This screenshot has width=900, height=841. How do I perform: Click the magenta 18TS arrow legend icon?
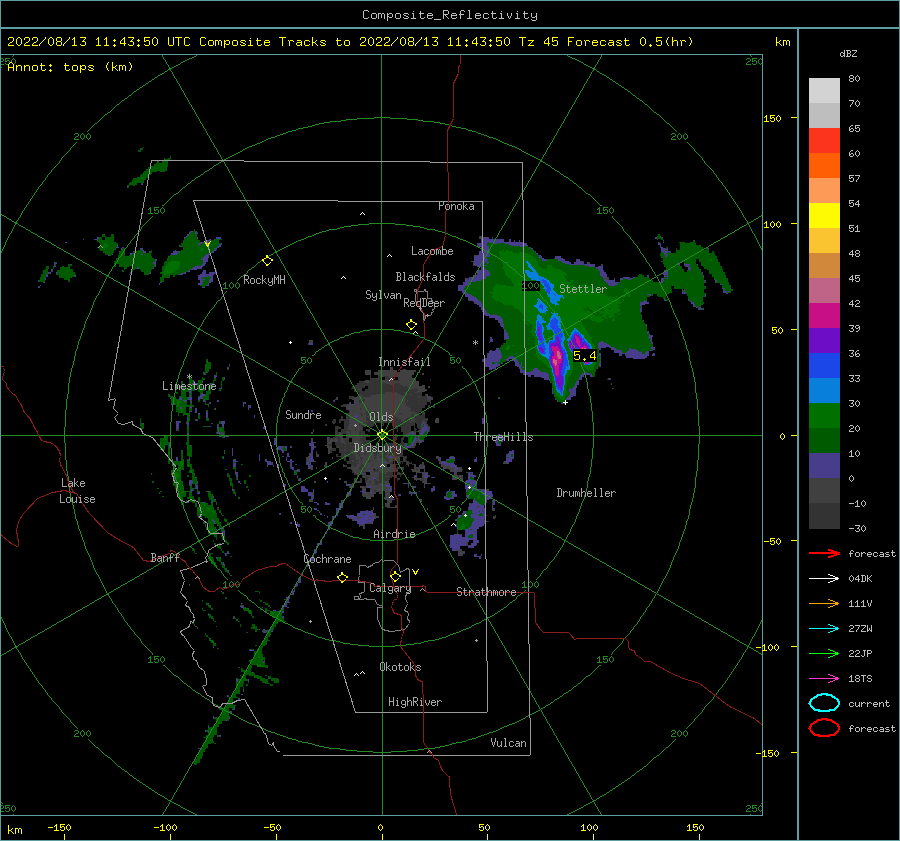click(x=824, y=679)
